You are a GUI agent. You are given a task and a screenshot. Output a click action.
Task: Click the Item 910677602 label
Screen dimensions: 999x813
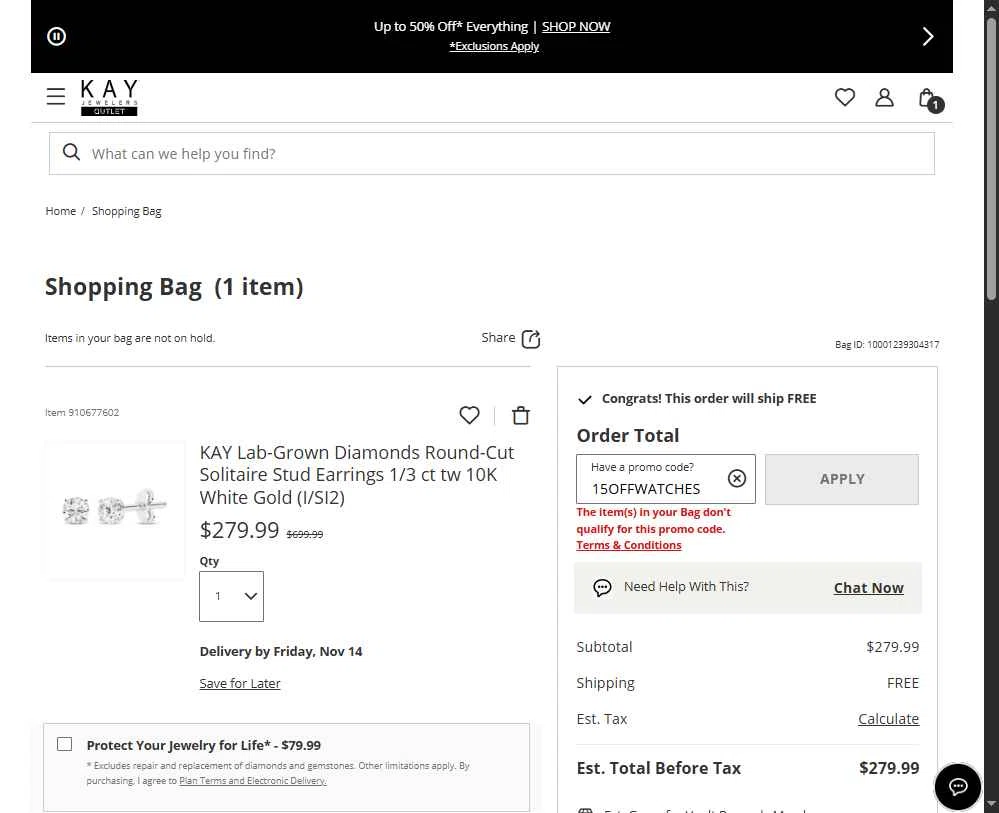[x=82, y=413]
